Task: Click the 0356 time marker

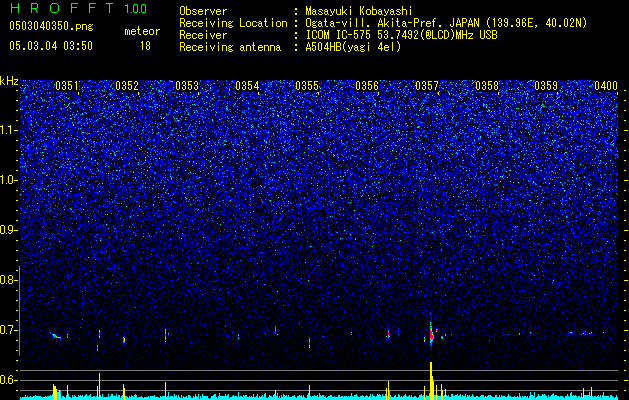Action: [367, 86]
